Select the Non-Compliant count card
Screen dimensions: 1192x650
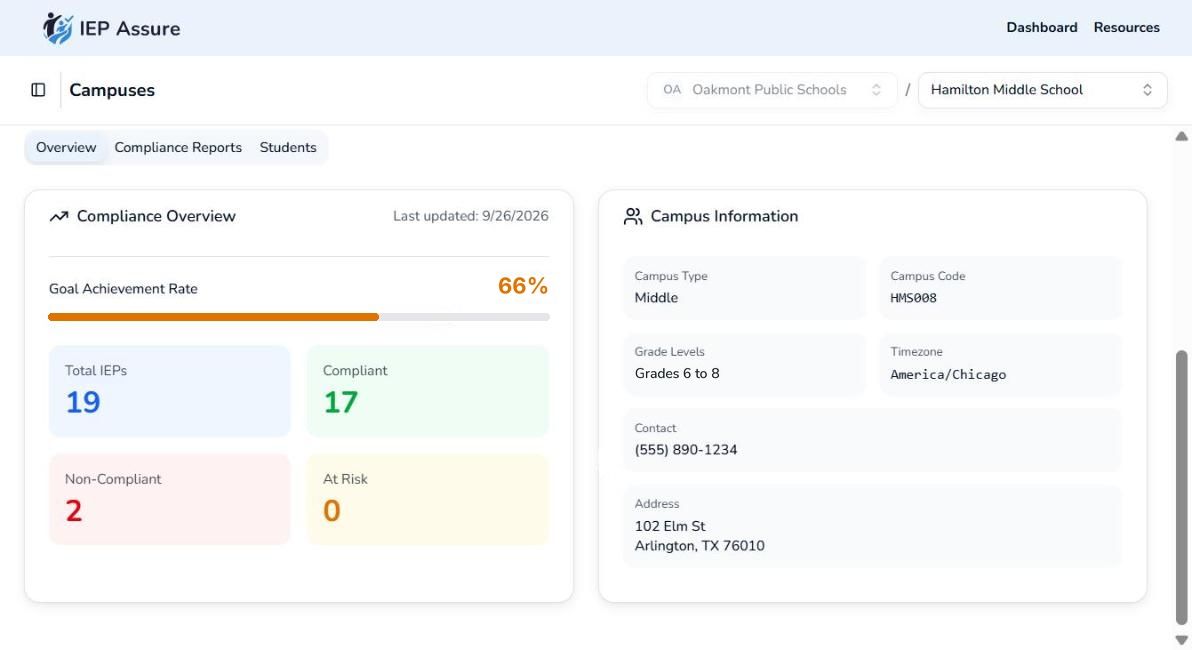point(170,499)
